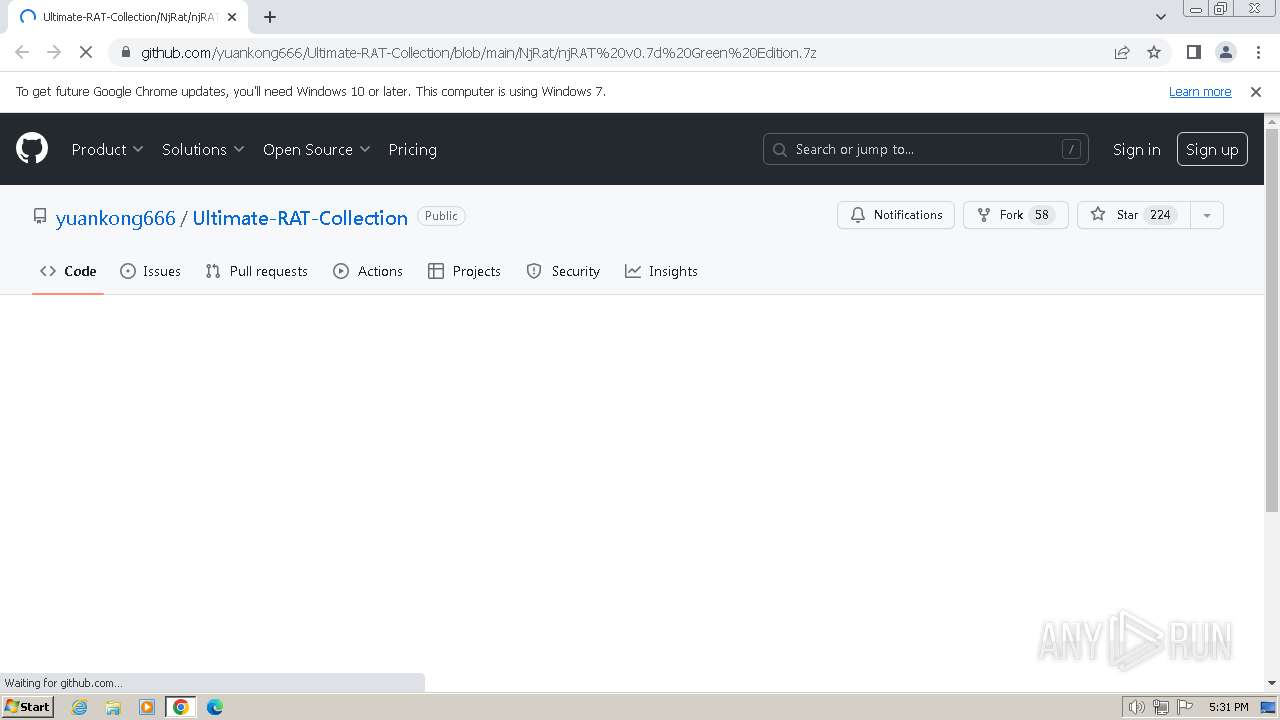Open the GitHub logo homepage

point(32,149)
